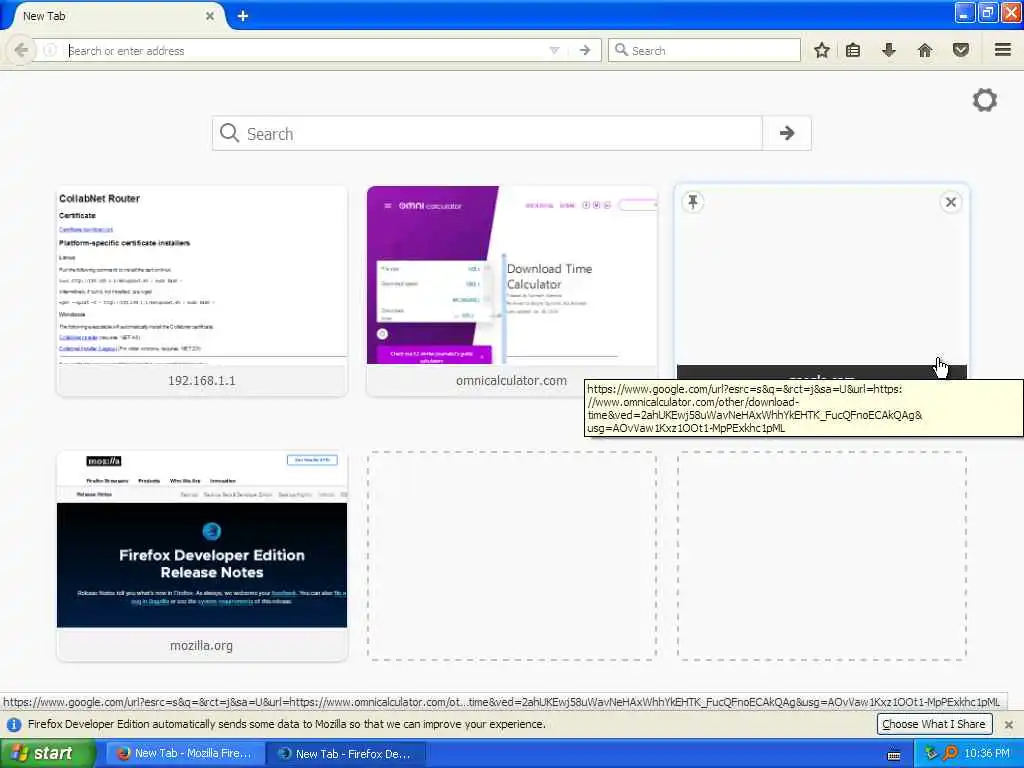Show bookmarks list icon
Screen dimensions: 1024x768
pyautogui.click(x=853, y=50)
